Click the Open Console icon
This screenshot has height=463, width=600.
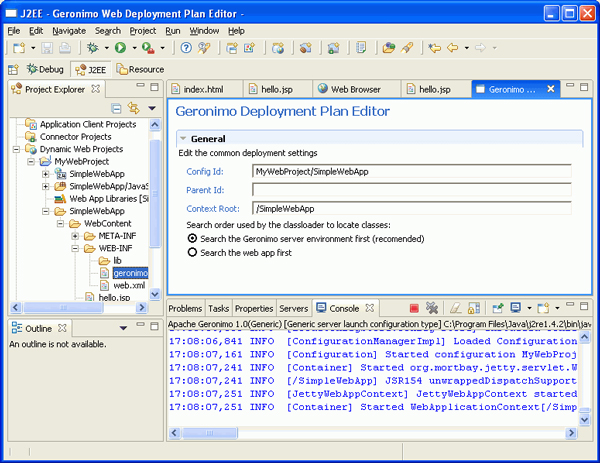click(x=543, y=308)
